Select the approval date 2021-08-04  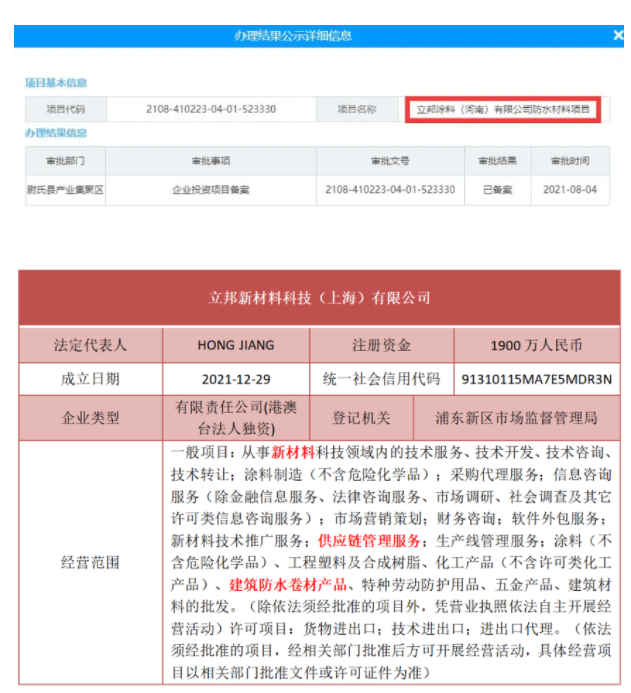click(x=570, y=190)
